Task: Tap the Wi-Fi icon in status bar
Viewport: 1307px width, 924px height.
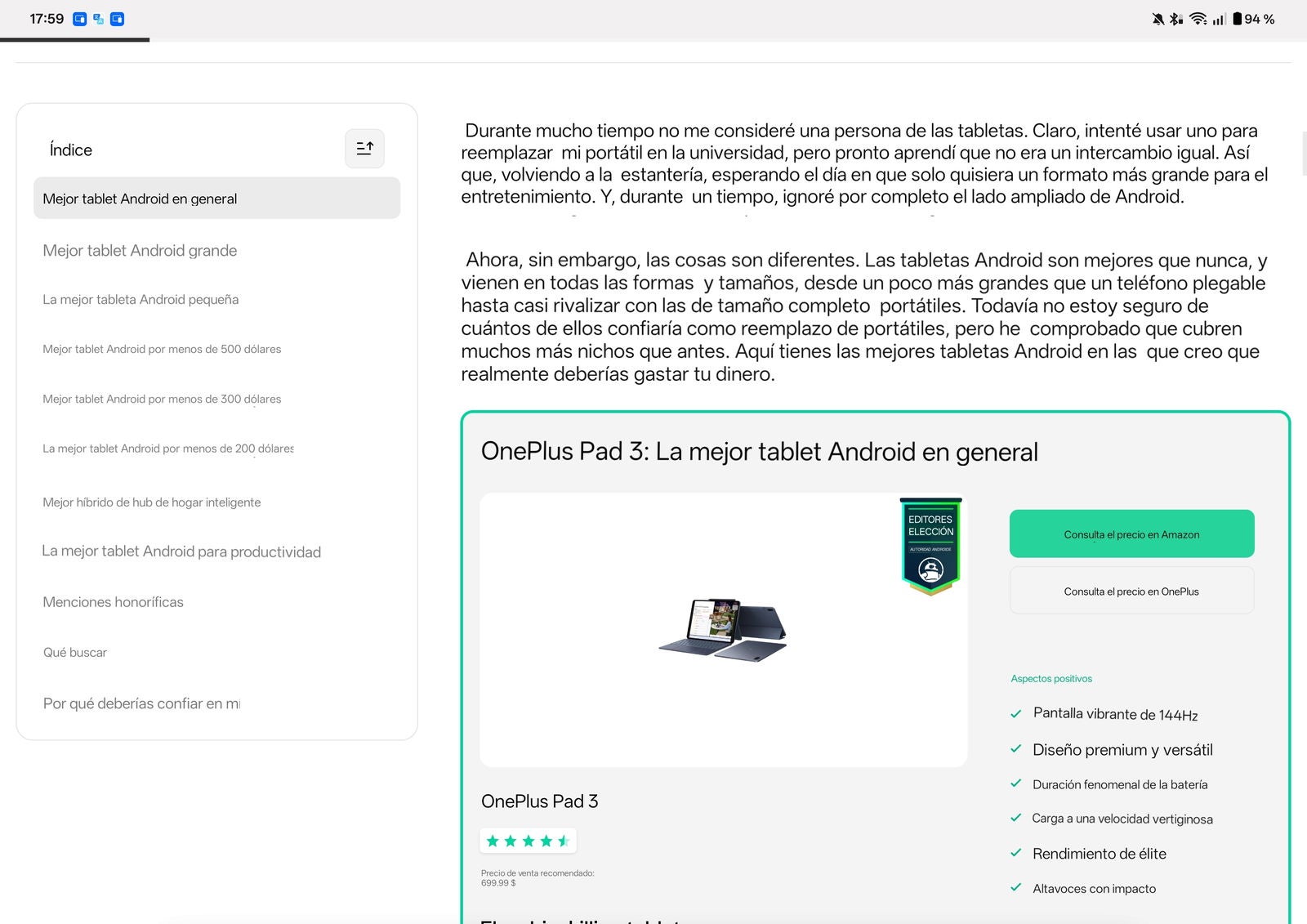Action: point(1198,19)
